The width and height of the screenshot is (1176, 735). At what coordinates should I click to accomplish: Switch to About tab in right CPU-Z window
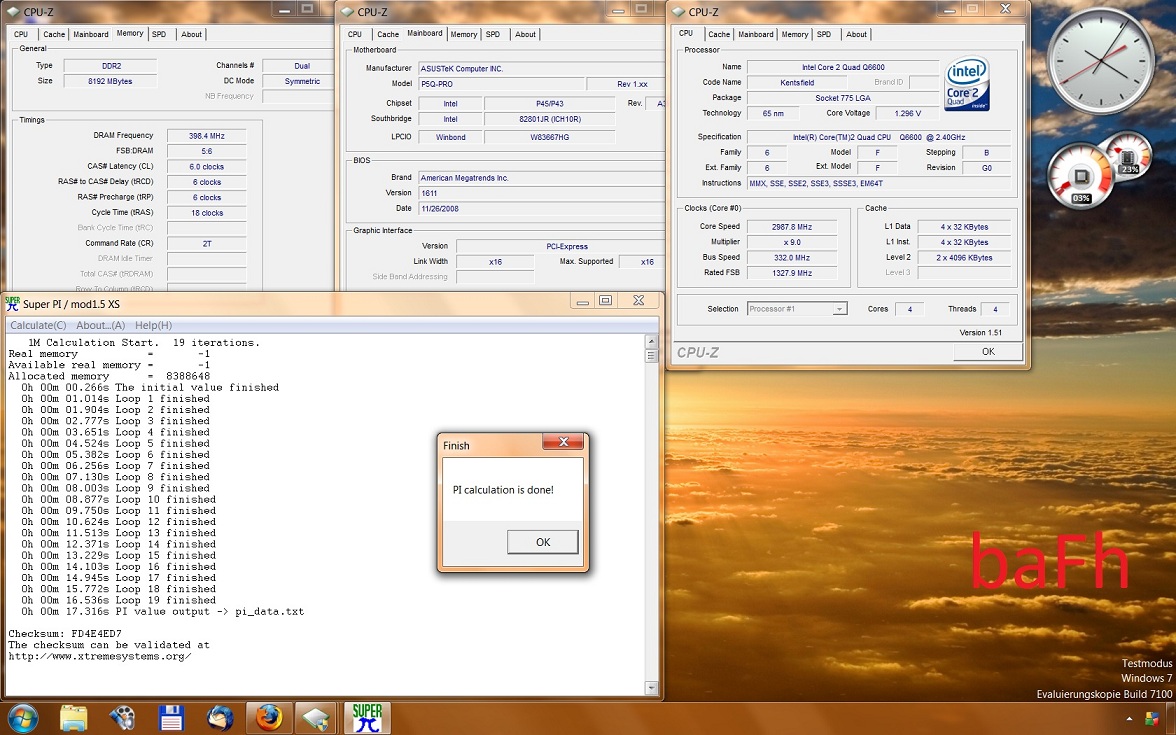coord(856,34)
